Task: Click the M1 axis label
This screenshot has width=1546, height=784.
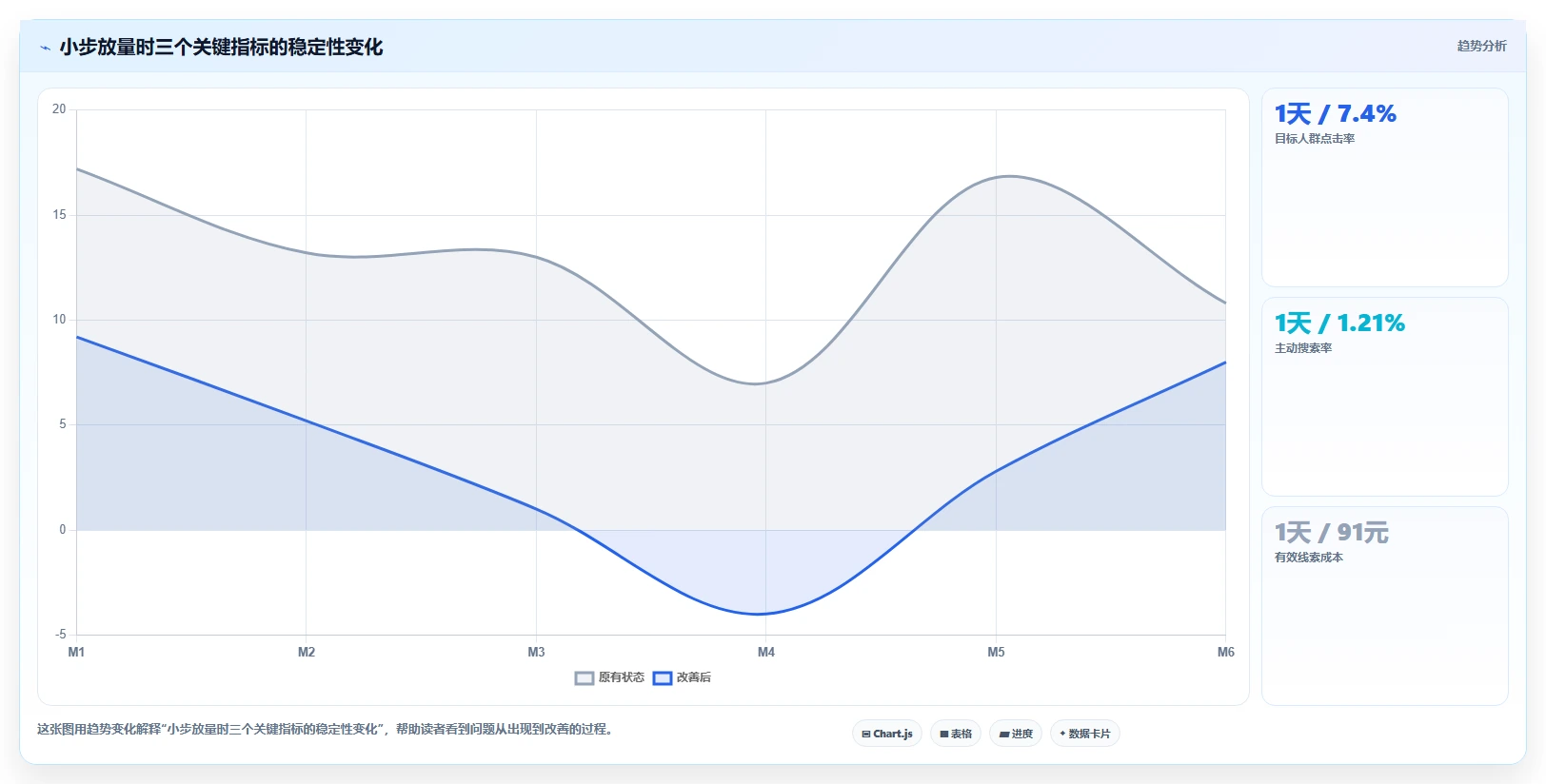Action: point(76,652)
